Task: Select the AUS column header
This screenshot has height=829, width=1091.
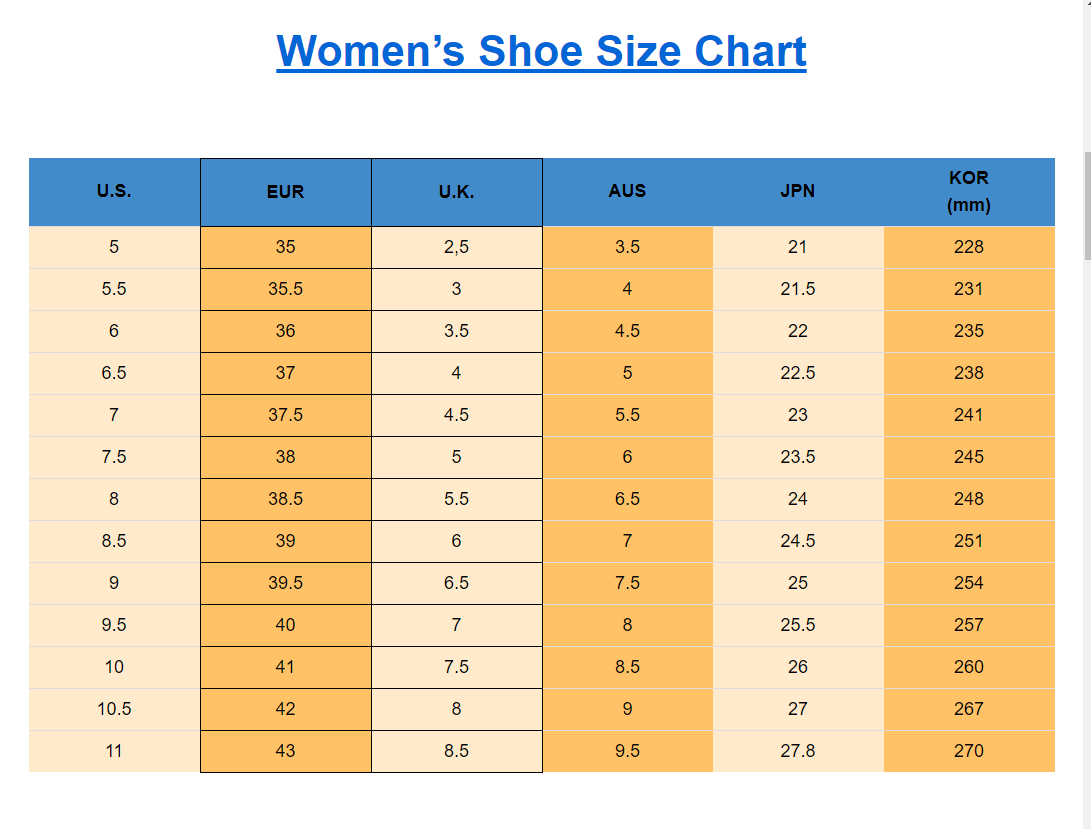Action: coord(627,191)
